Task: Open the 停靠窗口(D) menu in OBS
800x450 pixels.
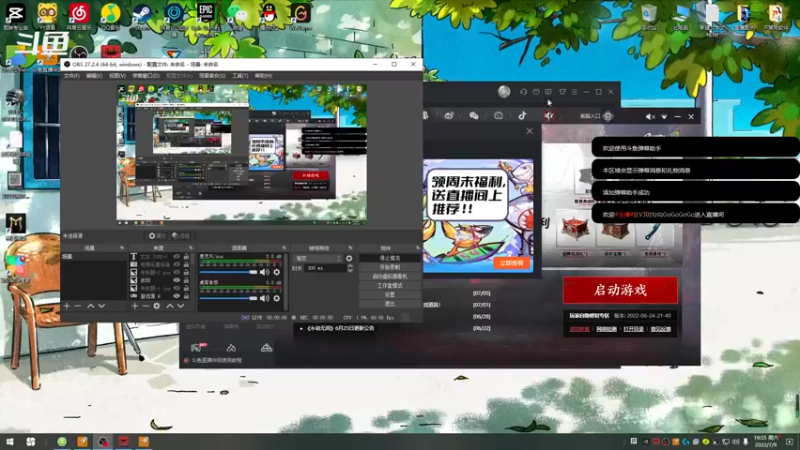Action: click(x=146, y=76)
